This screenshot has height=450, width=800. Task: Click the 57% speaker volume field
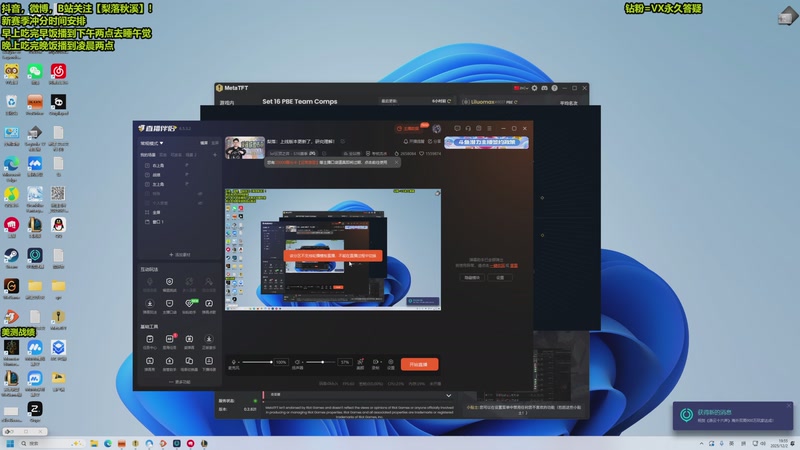345,362
